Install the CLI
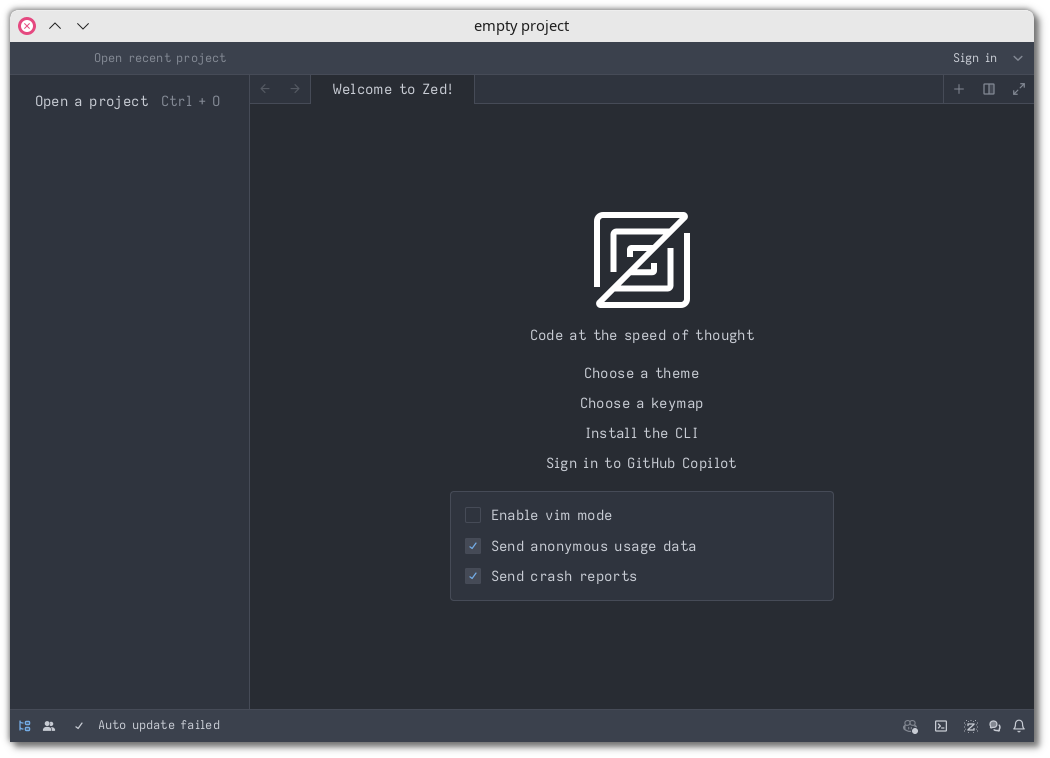 click(642, 433)
